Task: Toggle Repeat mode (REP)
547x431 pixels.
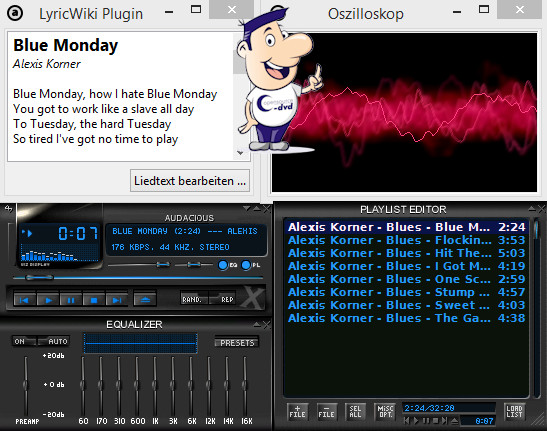Action: point(222,299)
